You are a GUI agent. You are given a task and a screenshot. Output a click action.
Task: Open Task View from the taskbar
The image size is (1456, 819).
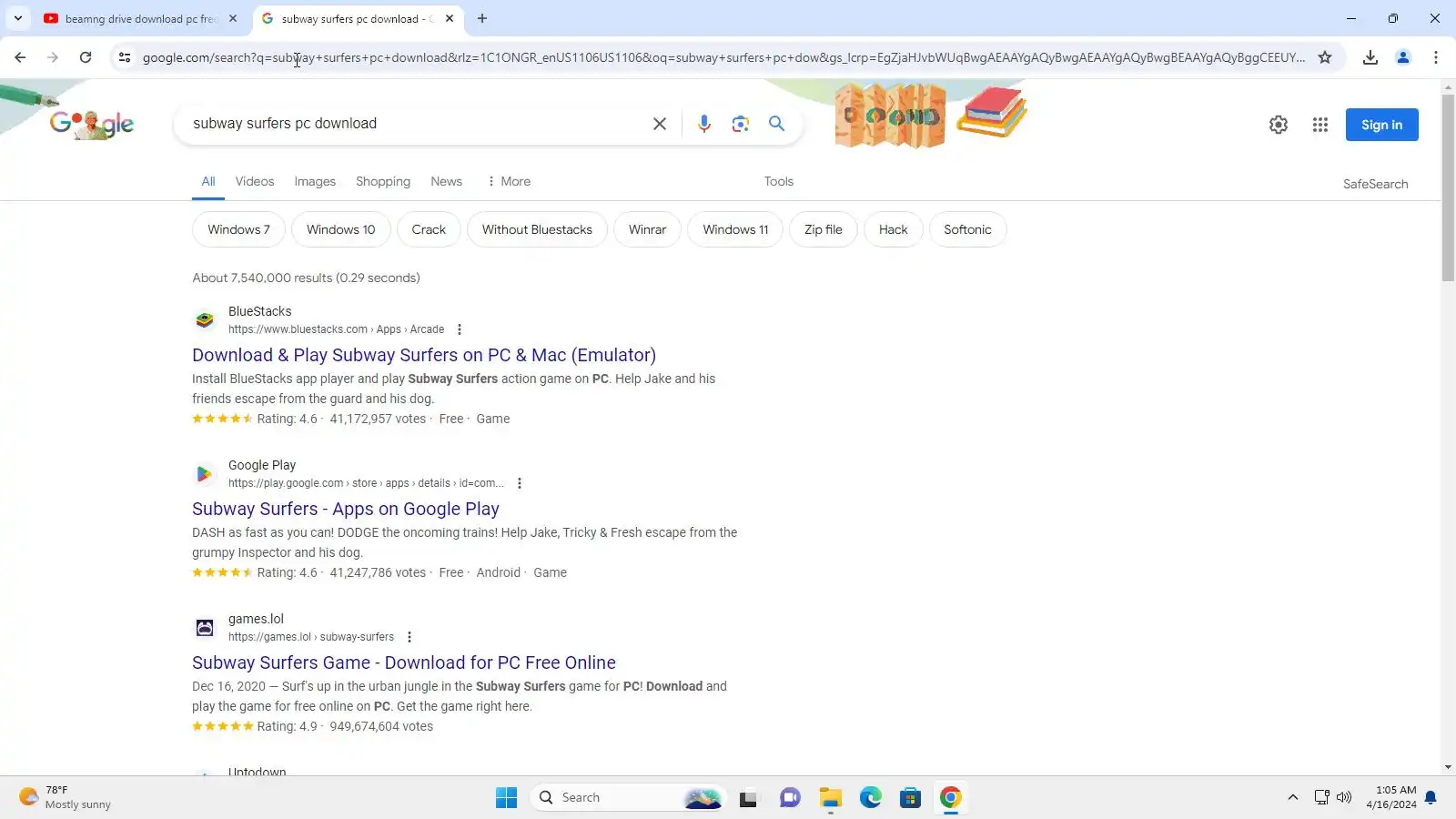pos(748,798)
